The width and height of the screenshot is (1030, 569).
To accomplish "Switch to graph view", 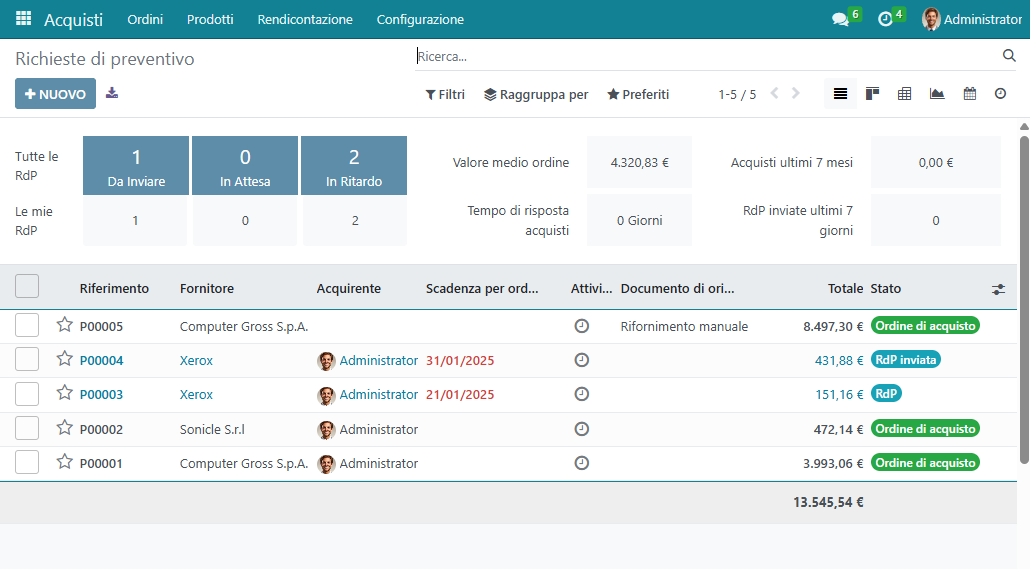I will [x=936, y=94].
